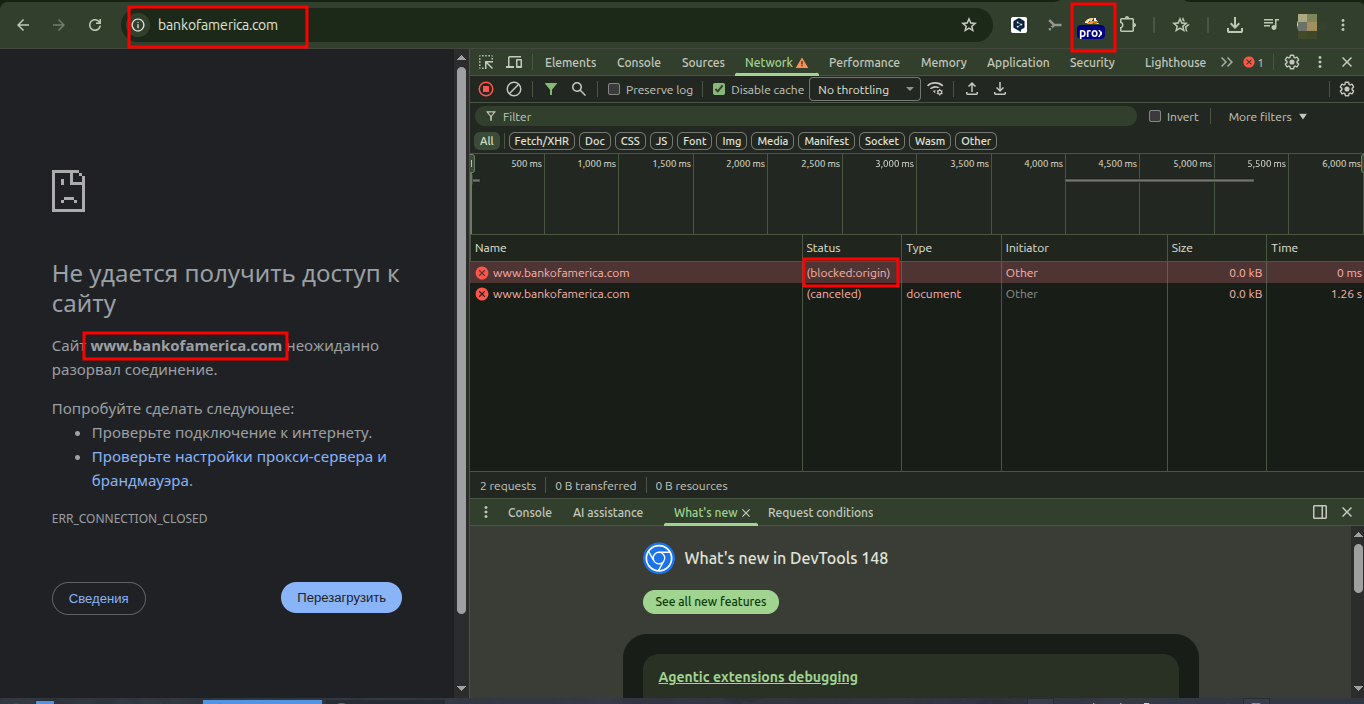Click the profile avatar in Chrome toolbar
Image resolution: width=1364 pixels, height=704 pixels.
click(x=1307, y=24)
